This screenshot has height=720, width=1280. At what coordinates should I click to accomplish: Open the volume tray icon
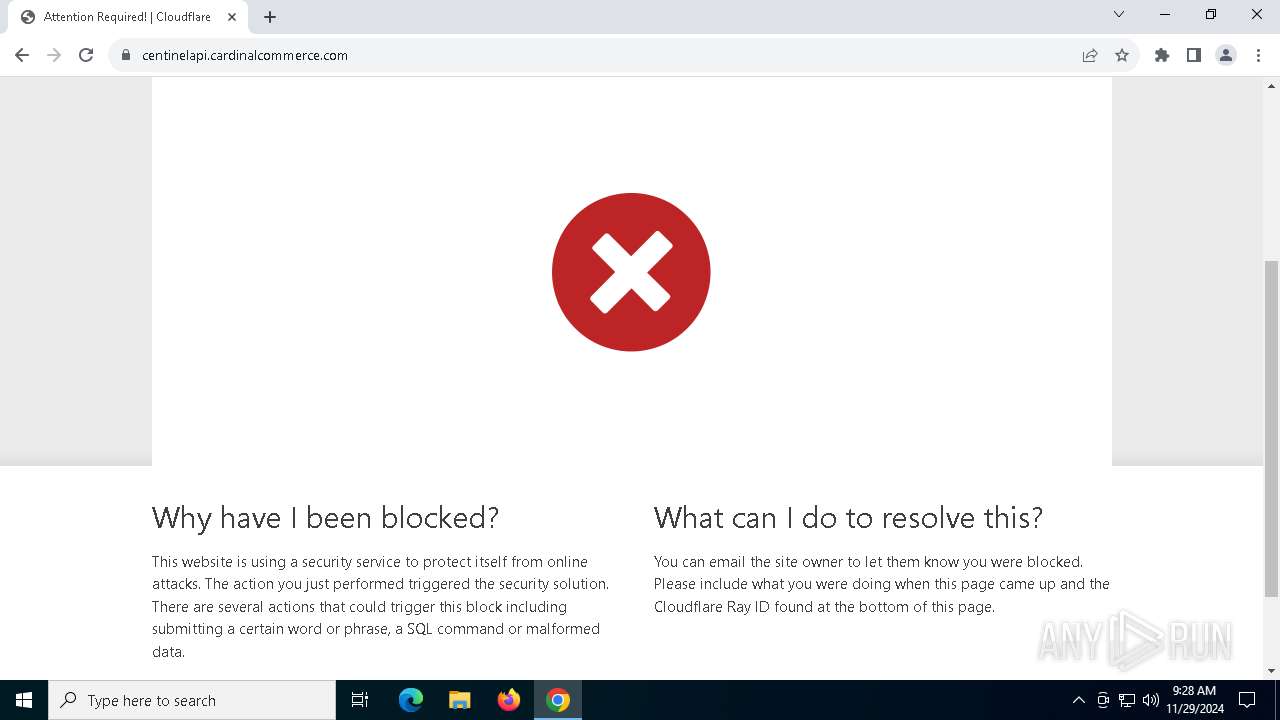click(1151, 700)
